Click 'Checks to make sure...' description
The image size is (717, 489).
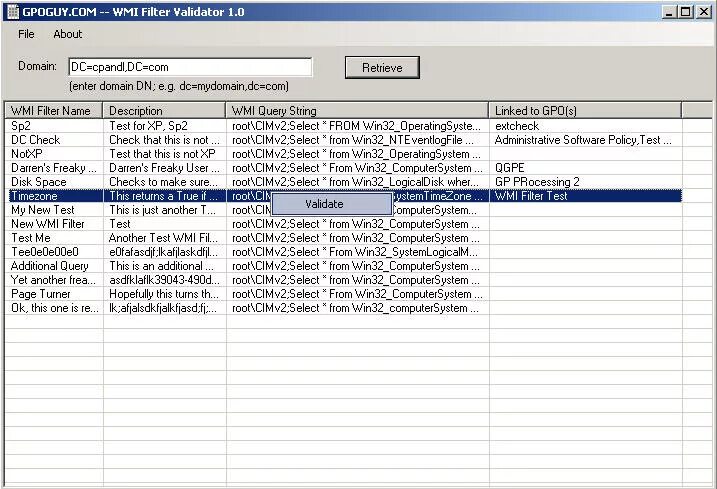tap(163, 182)
